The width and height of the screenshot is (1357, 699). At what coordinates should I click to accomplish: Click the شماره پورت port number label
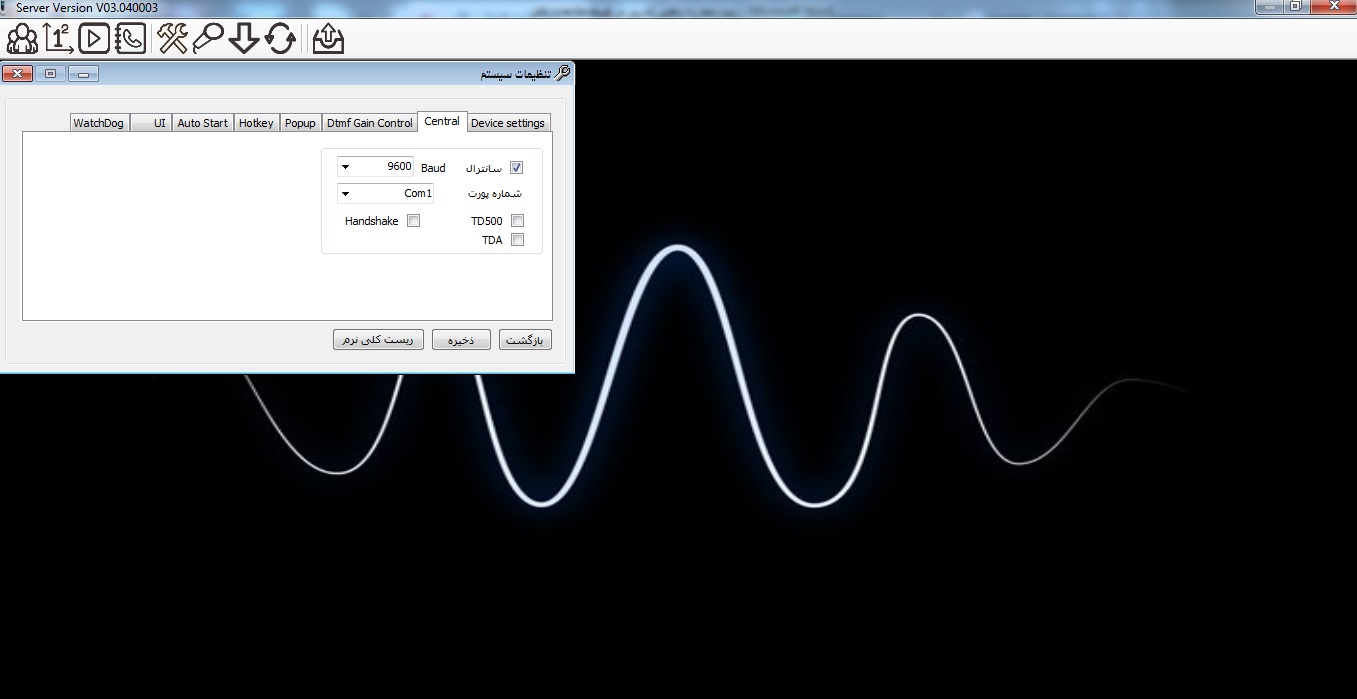(495, 194)
